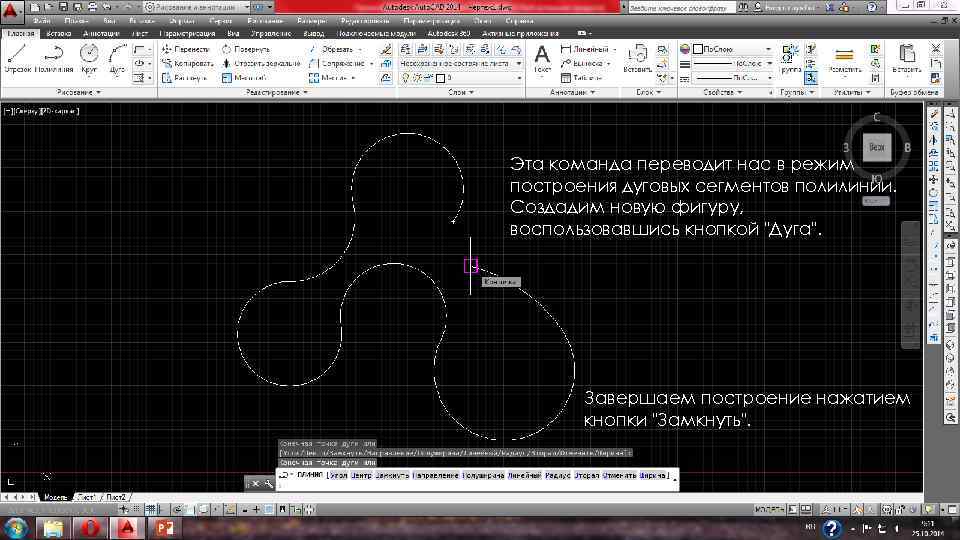Click the Move (Перенести) tool
This screenshot has width=960, height=540.
pyautogui.click(x=186, y=48)
